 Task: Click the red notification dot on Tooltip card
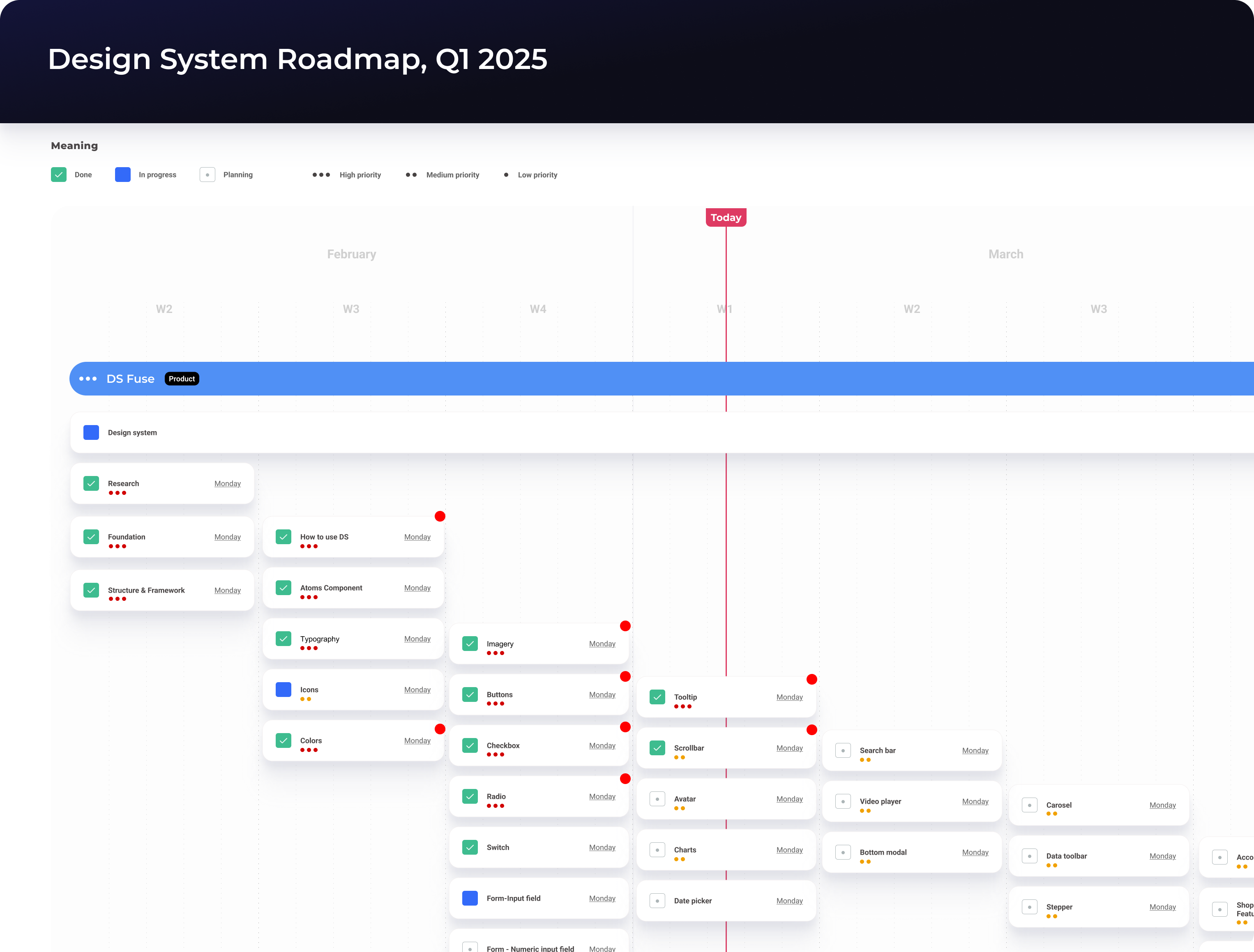(x=812, y=679)
